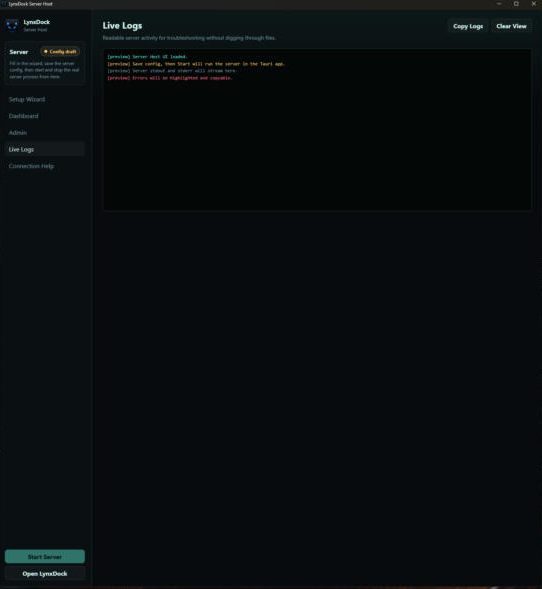The height and width of the screenshot is (589, 542).
Task: Click the 'Server Host UI loaded' log line
Action: (147, 57)
